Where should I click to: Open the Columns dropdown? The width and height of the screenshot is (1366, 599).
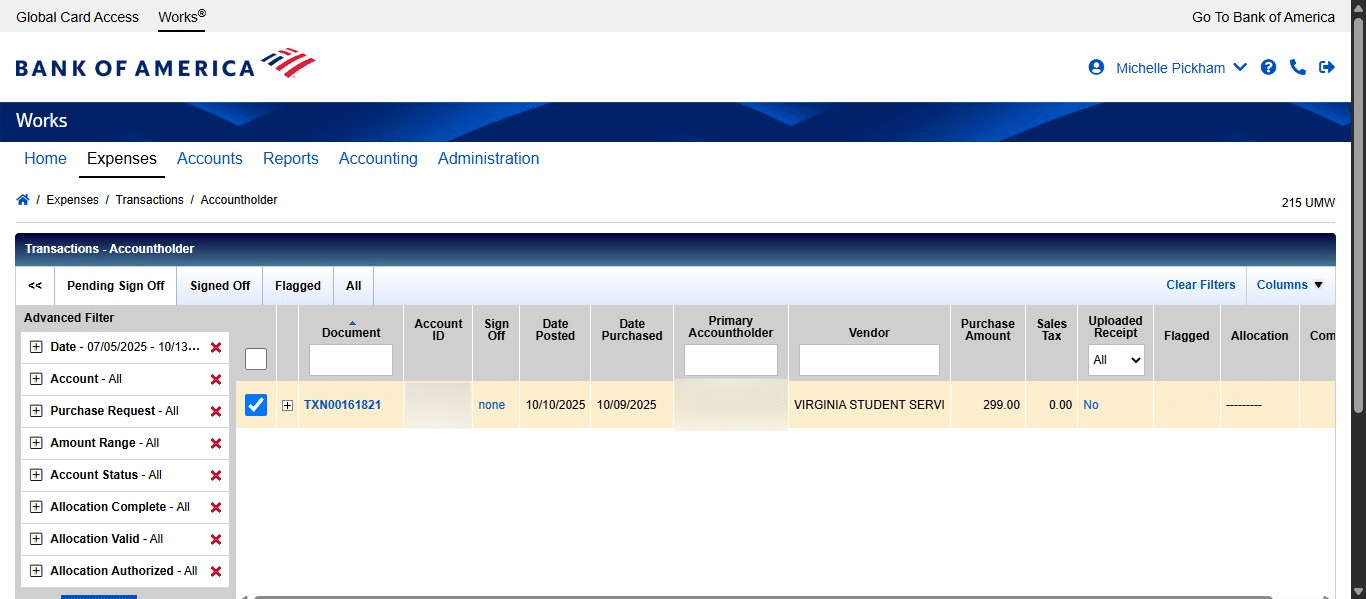1289,285
